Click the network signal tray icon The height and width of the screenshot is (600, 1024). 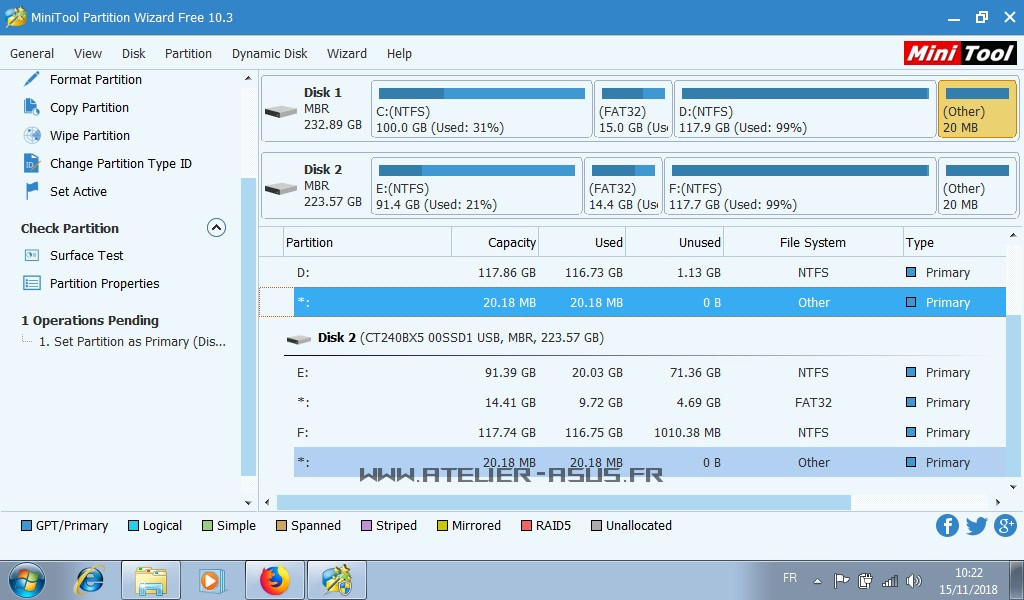(889, 580)
